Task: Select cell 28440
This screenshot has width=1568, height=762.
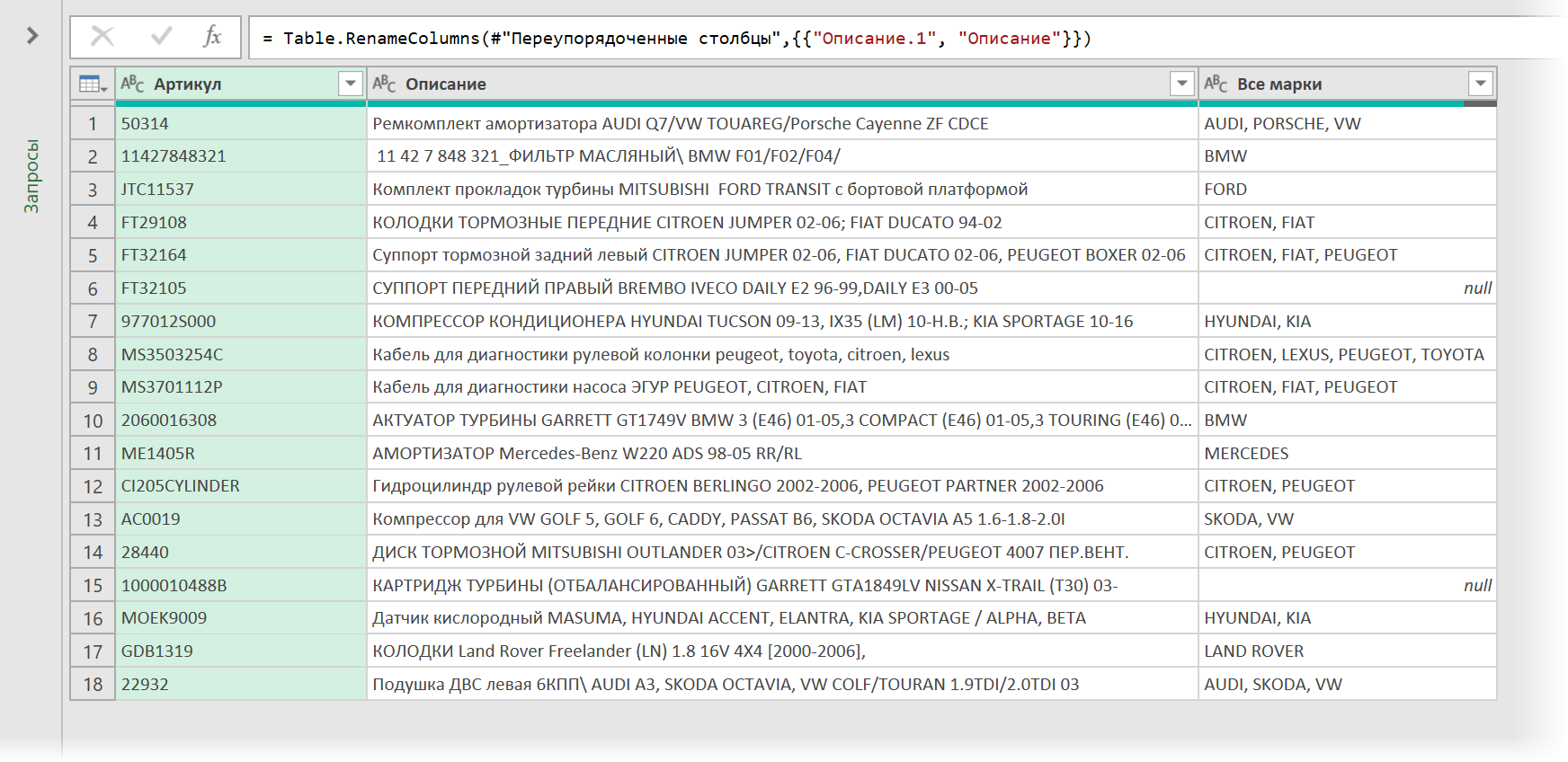Action: (241, 553)
